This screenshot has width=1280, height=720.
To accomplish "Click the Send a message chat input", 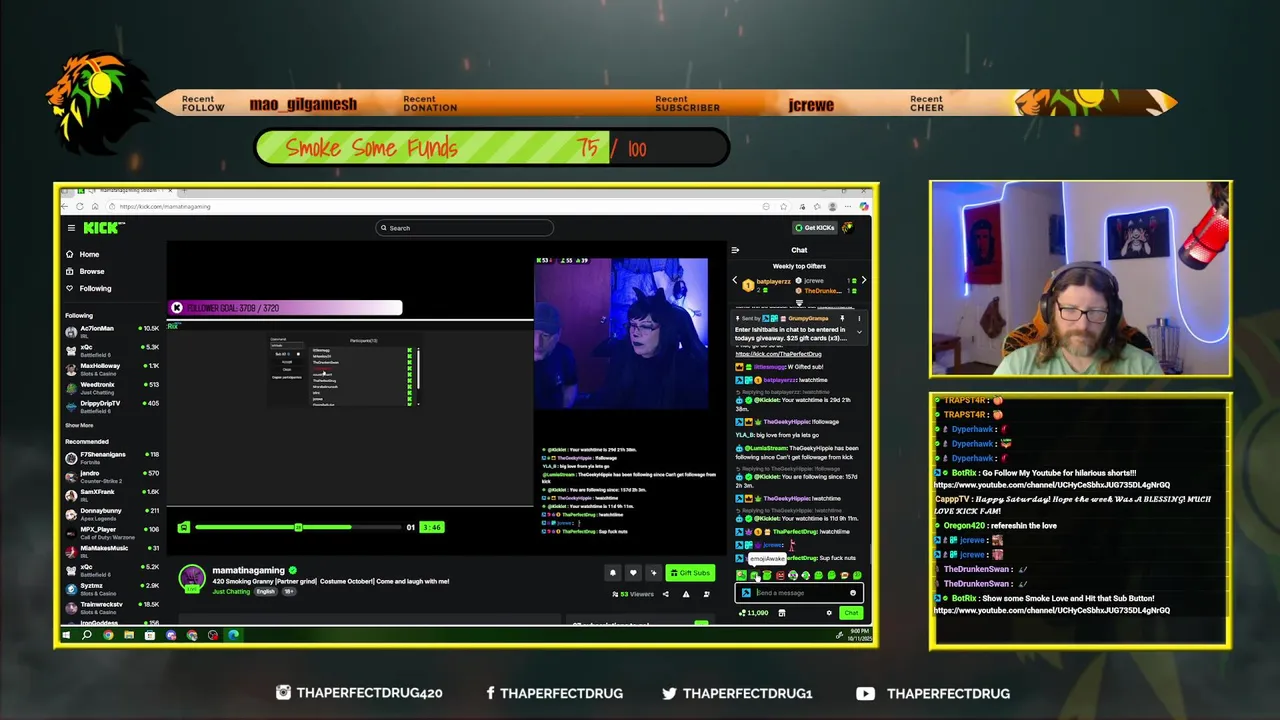I will (799, 593).
